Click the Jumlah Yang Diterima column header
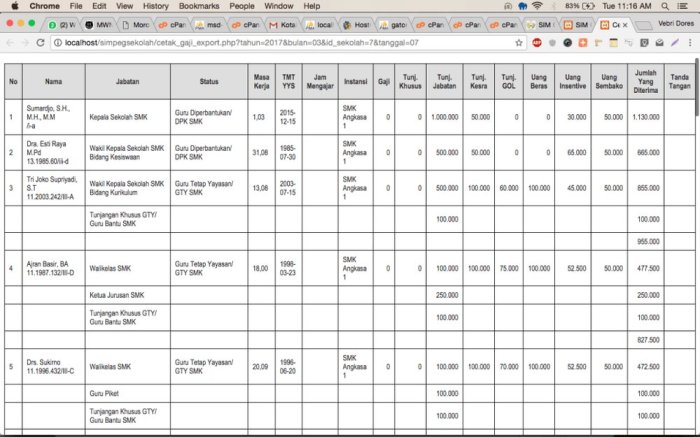700x437 pixels. pos(646,81)
